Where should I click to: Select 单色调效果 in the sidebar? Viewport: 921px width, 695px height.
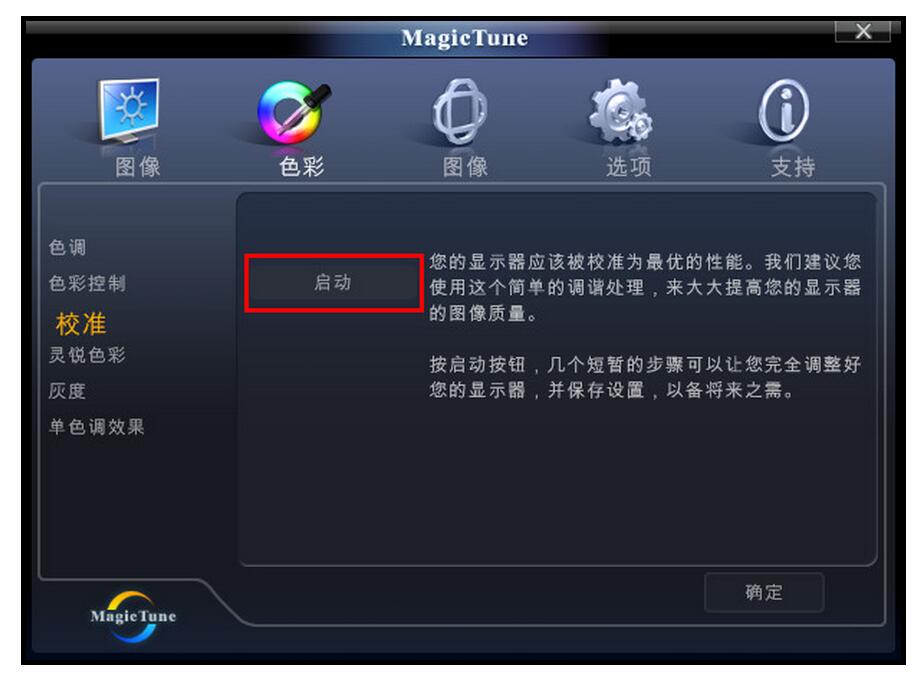[x=96, y=427]
